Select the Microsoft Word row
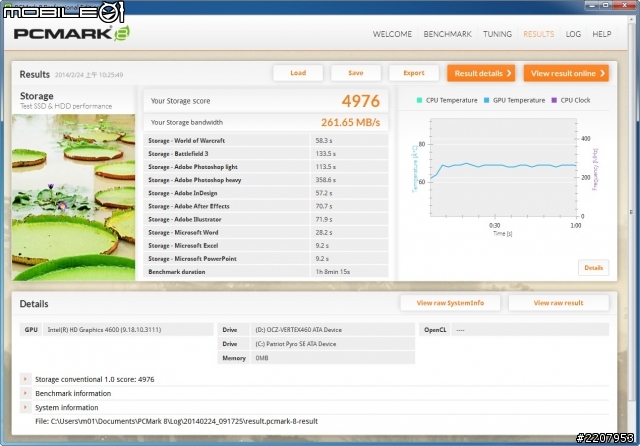Screen dimensions: 640x446 266,232
